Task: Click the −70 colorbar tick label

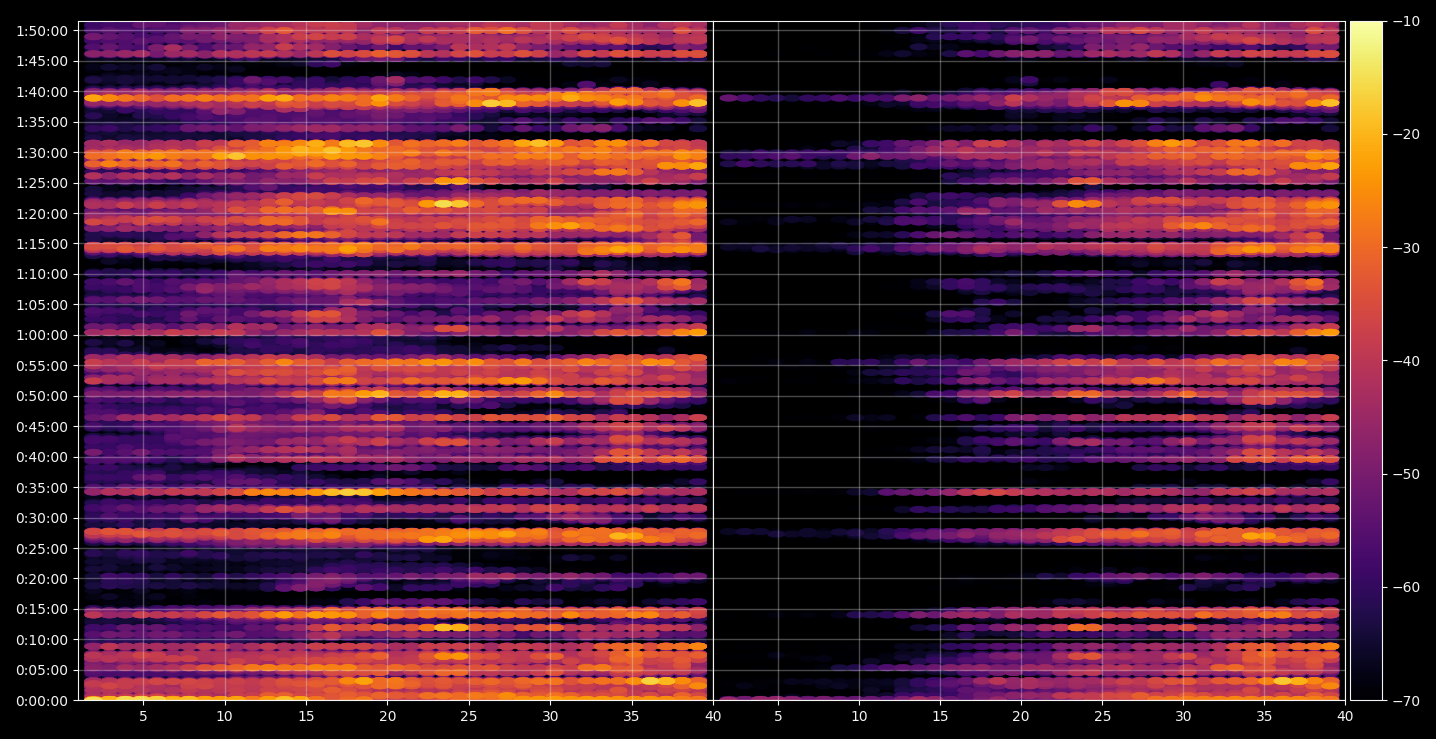Action: (x=1406, y=701)
